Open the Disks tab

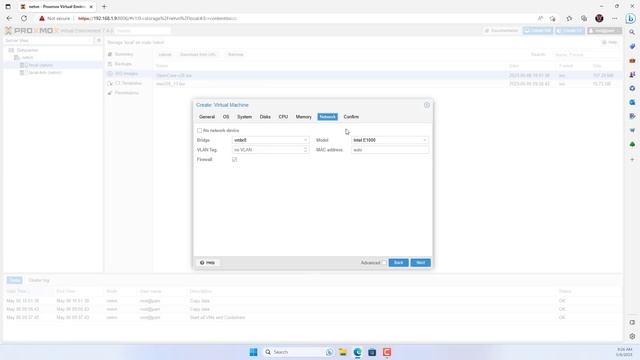(265, 117)
